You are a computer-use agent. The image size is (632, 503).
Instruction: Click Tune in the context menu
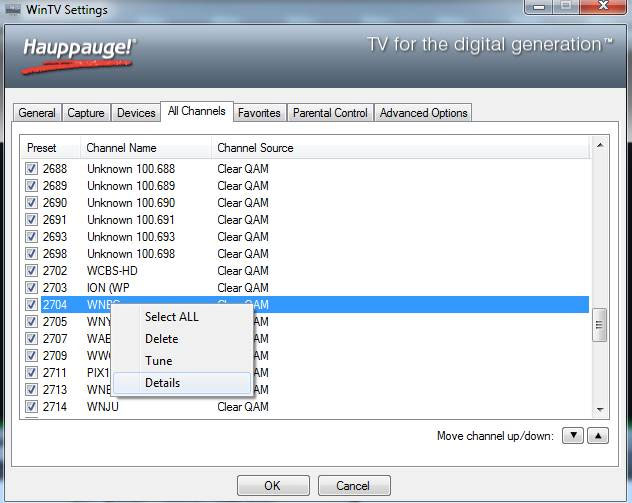pos(159,361)
